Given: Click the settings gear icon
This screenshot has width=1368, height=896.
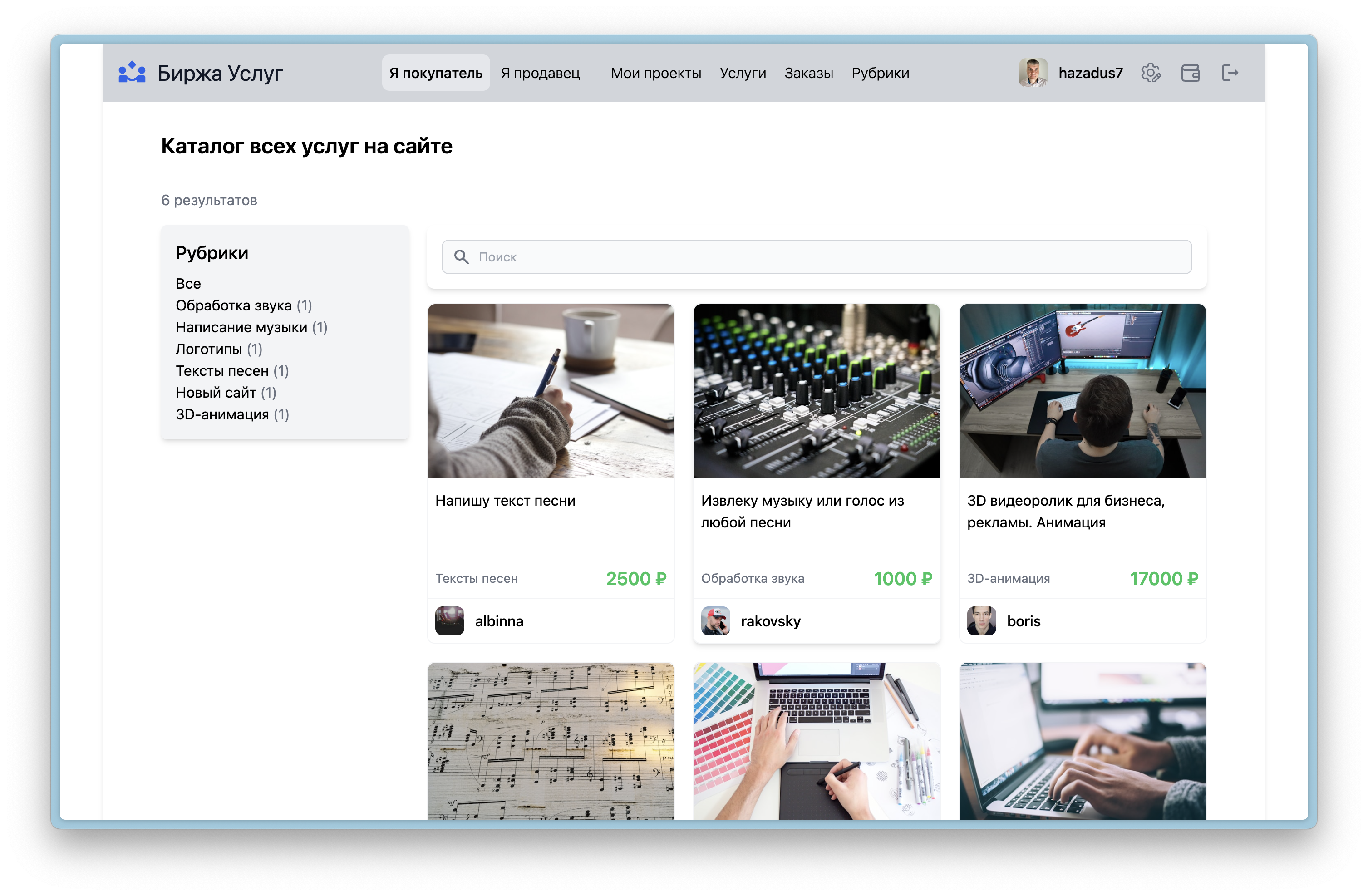Looking at the screenshot, I should [1151, 72].
